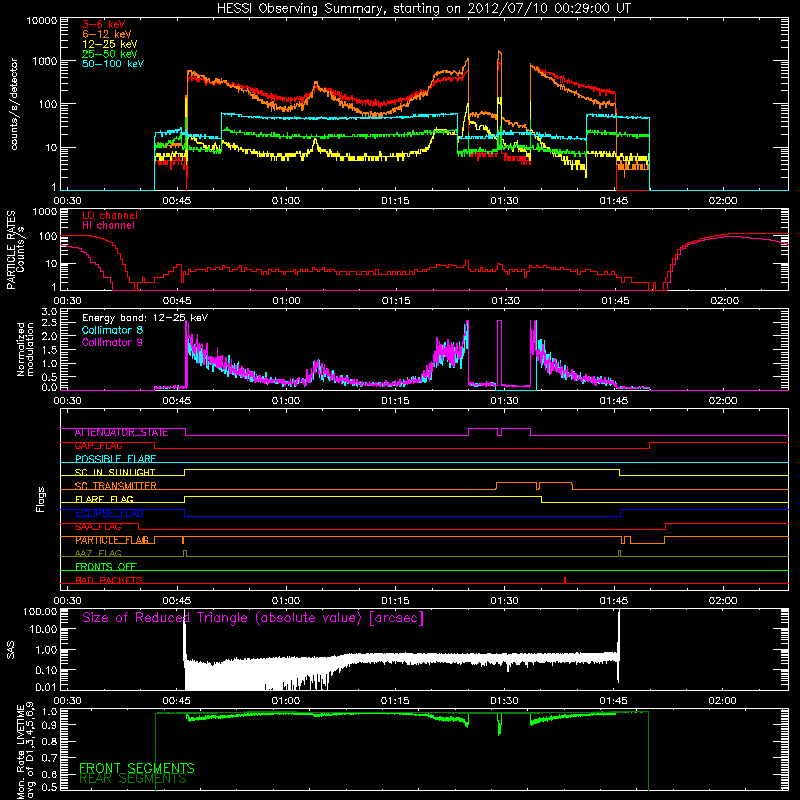Click the counts/s/detector axis label

coord(14,104)
